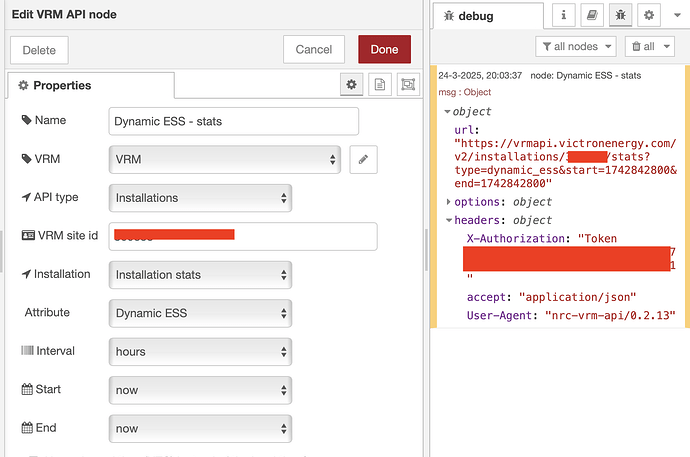The image size is (690, 457).
Task: Expand the options object in debug output
Action: 447,202
